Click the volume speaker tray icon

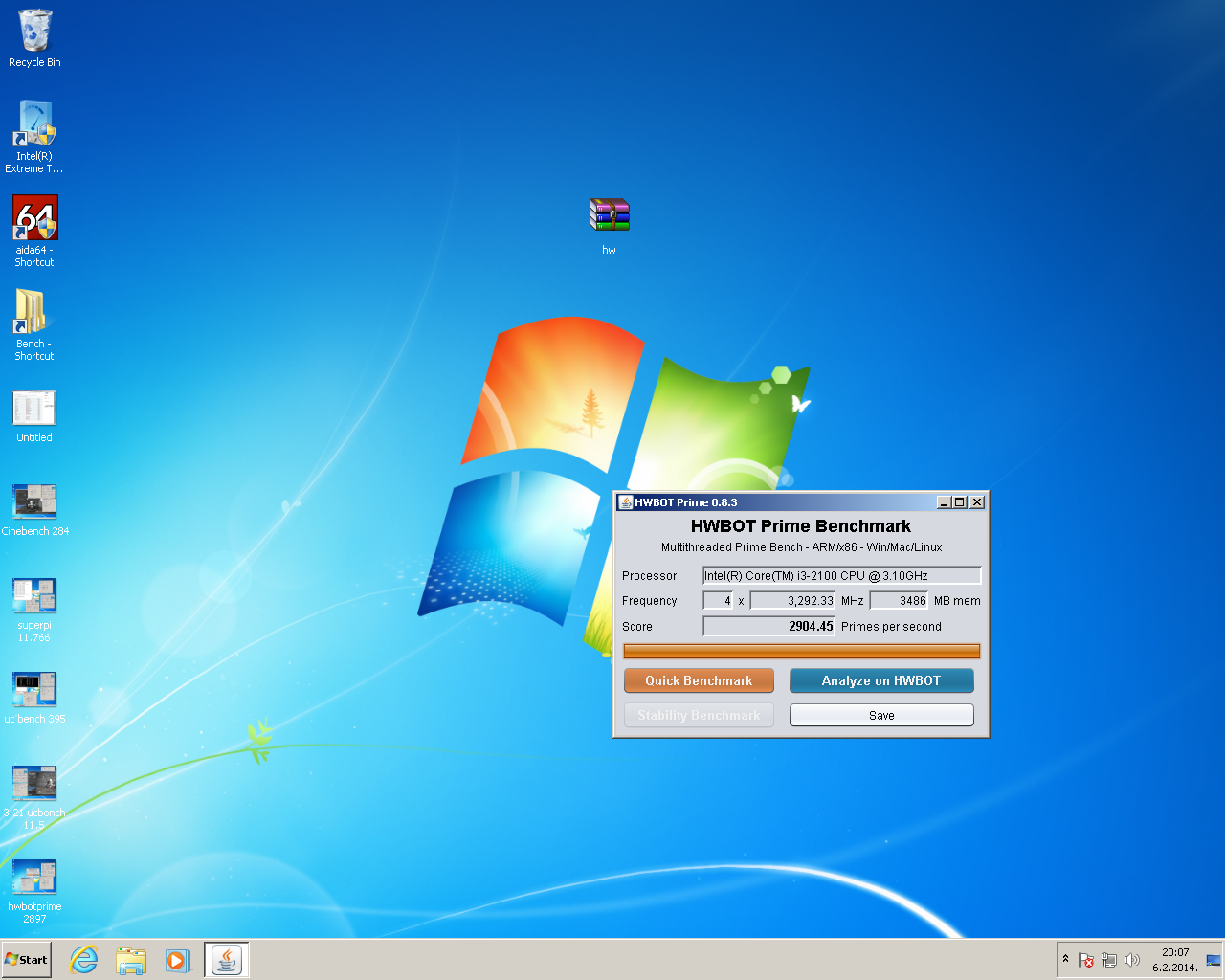(1132, 960)
